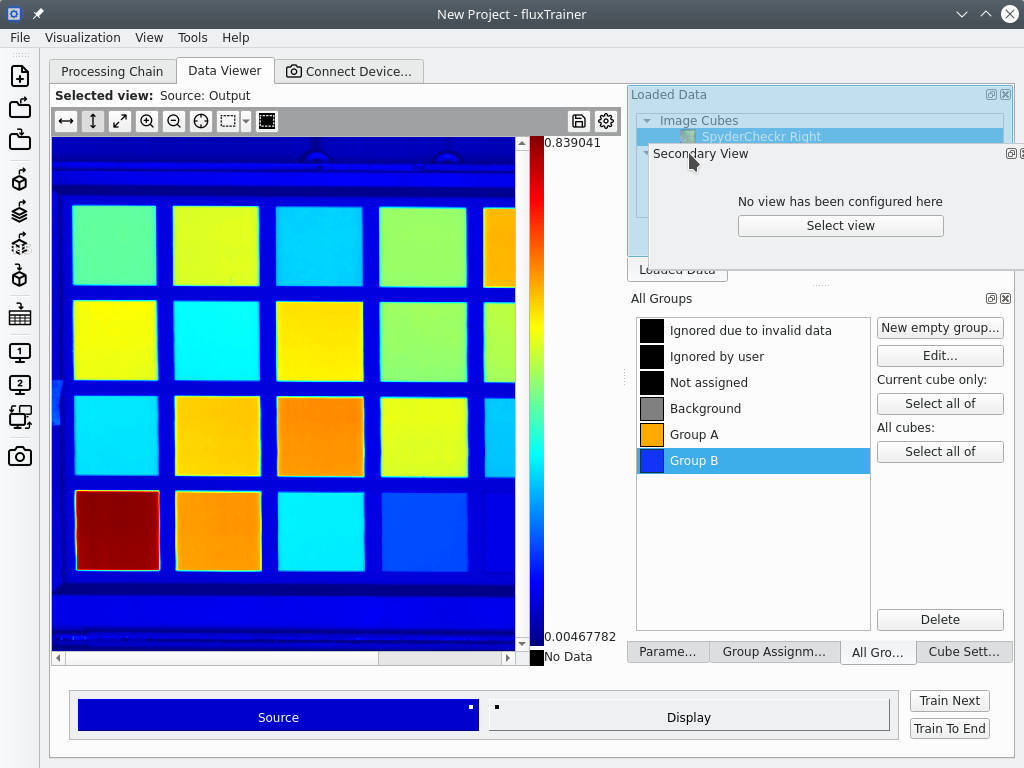Select the dashed rectangle selection tool
Screen dimensions: 1024x768
coord(227,121)
